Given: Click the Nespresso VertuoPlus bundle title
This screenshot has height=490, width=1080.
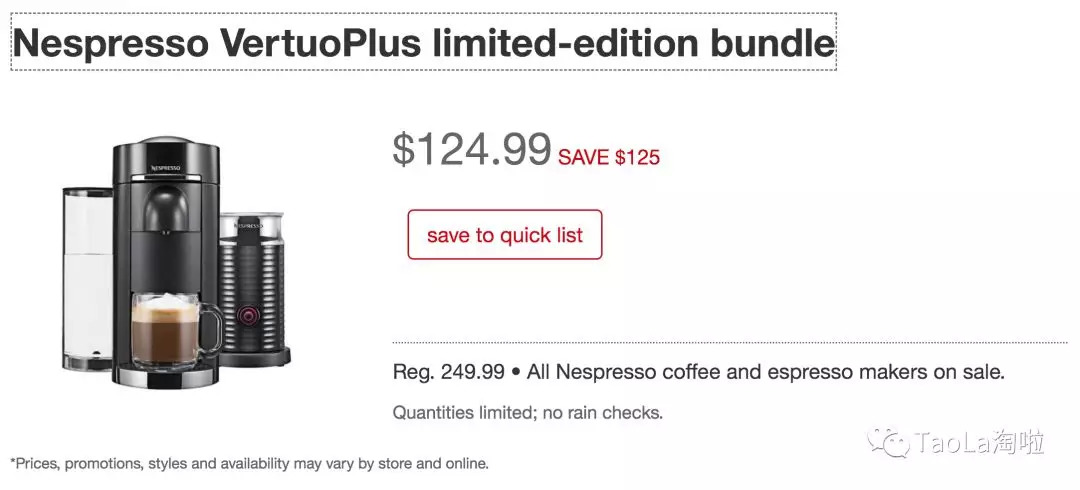Looking at the screenshot, I should tap(423, 43).
